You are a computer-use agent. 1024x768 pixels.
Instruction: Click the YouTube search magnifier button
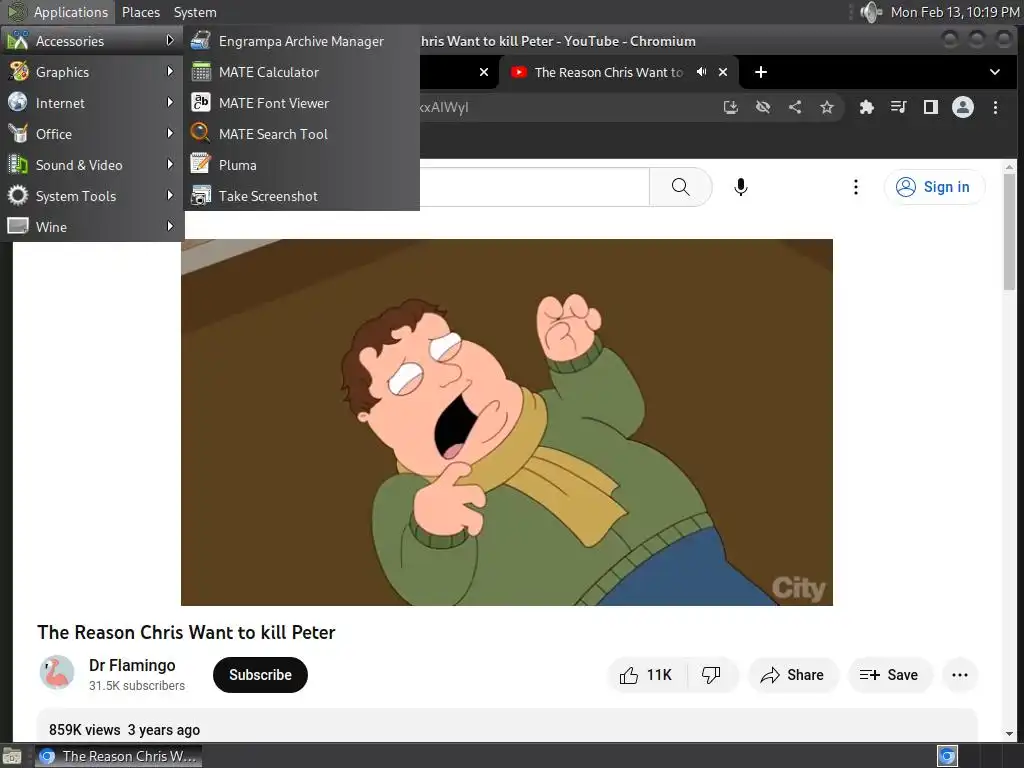click(680, 187)
